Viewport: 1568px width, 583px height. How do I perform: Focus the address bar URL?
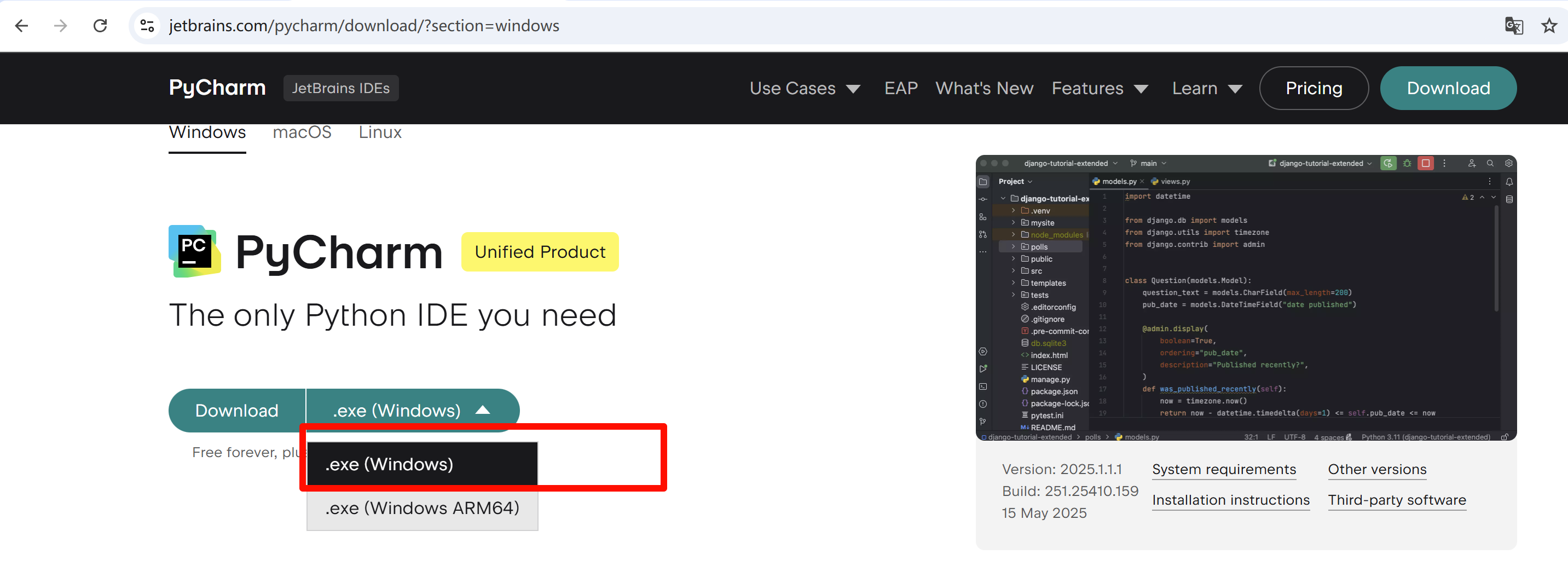tap(364, 26)
